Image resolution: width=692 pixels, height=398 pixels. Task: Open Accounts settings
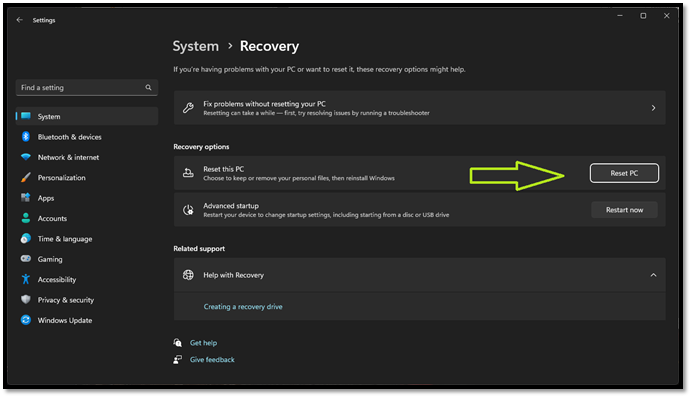pos(87,218)
